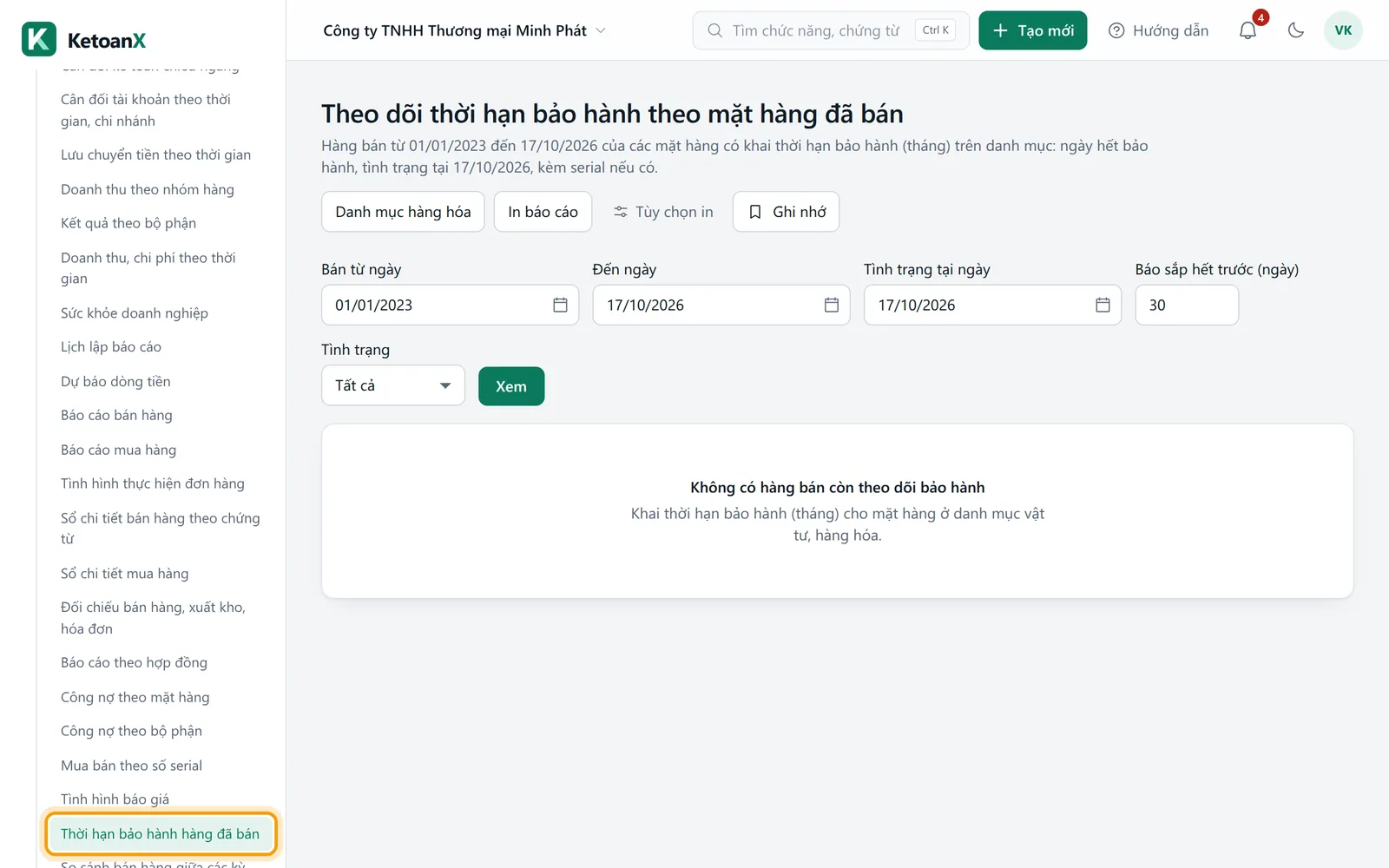Click the KetoanX logo icon
The width and height of the screenshot is (1389, 868).
39,39
